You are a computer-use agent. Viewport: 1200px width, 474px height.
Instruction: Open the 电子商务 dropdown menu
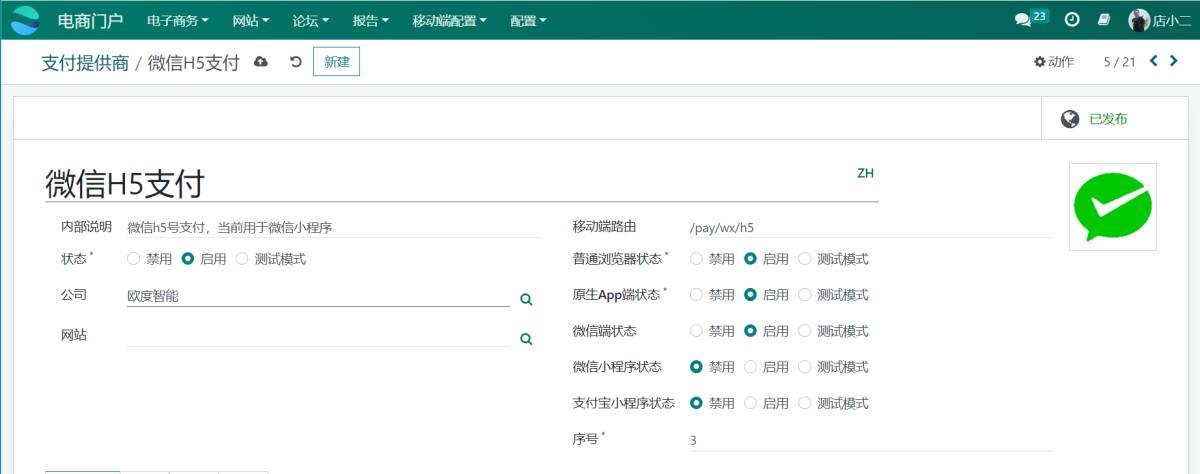(x=177, y=19)
